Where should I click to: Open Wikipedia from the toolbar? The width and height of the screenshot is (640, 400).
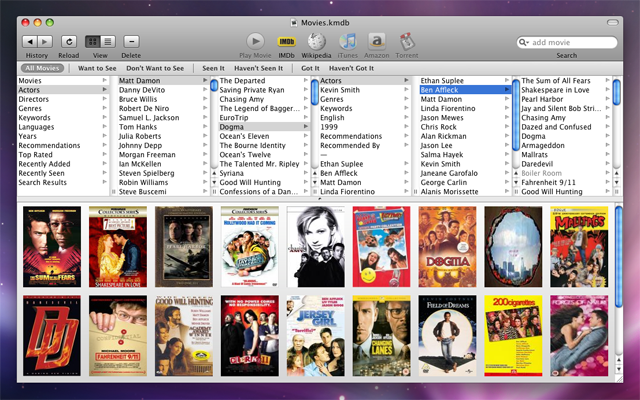point(318,41)
